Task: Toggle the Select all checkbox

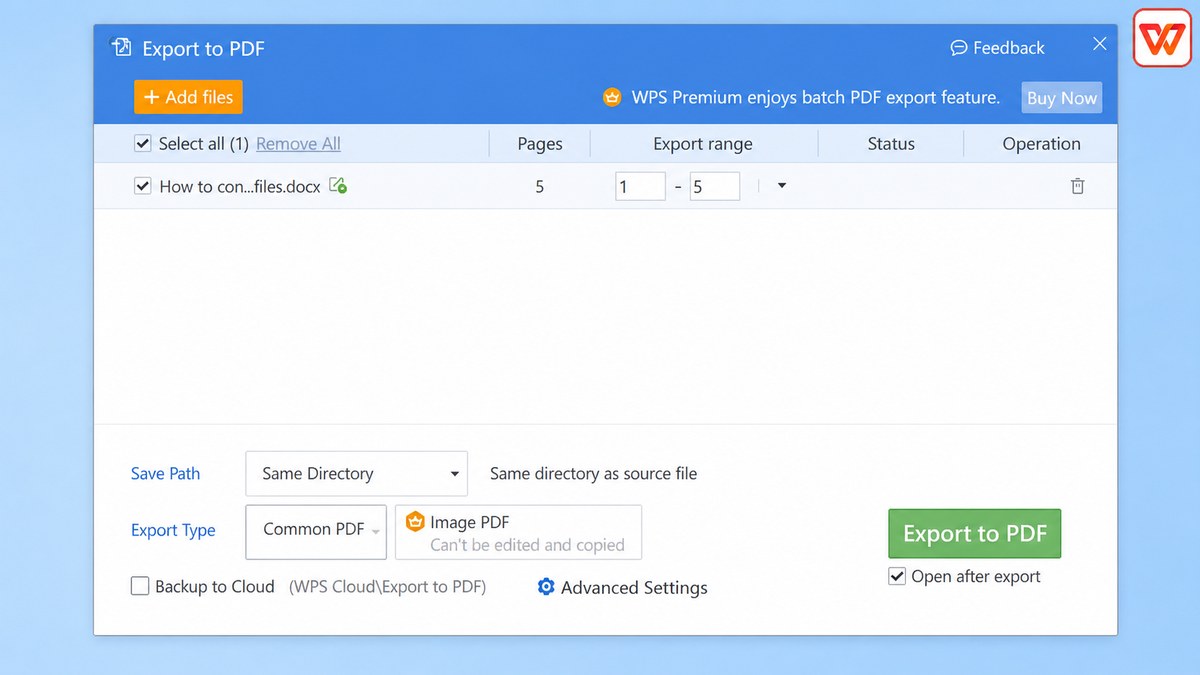Action: pyautogui.click(x=142, y=144)
